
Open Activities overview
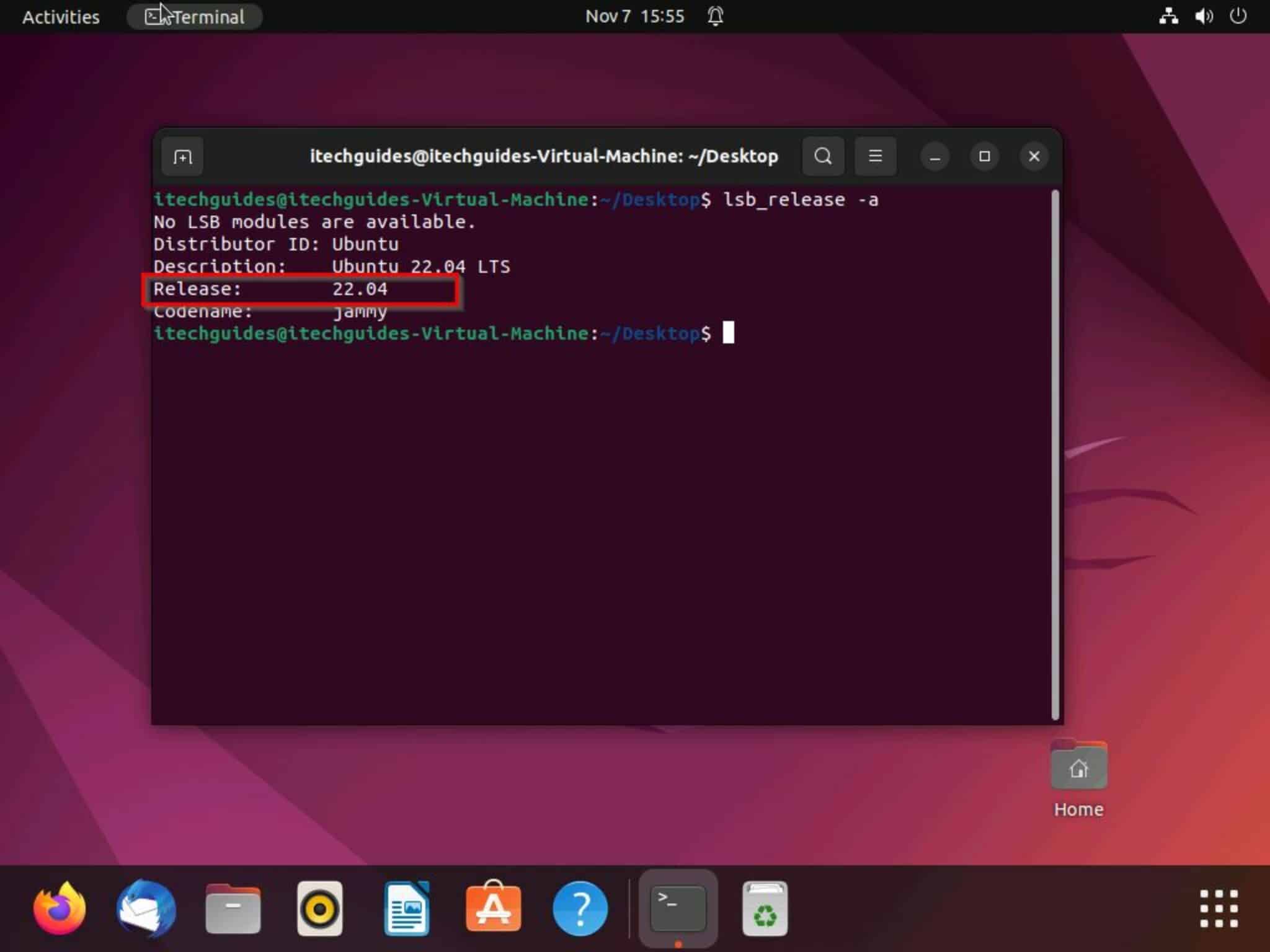coord(61,17)
